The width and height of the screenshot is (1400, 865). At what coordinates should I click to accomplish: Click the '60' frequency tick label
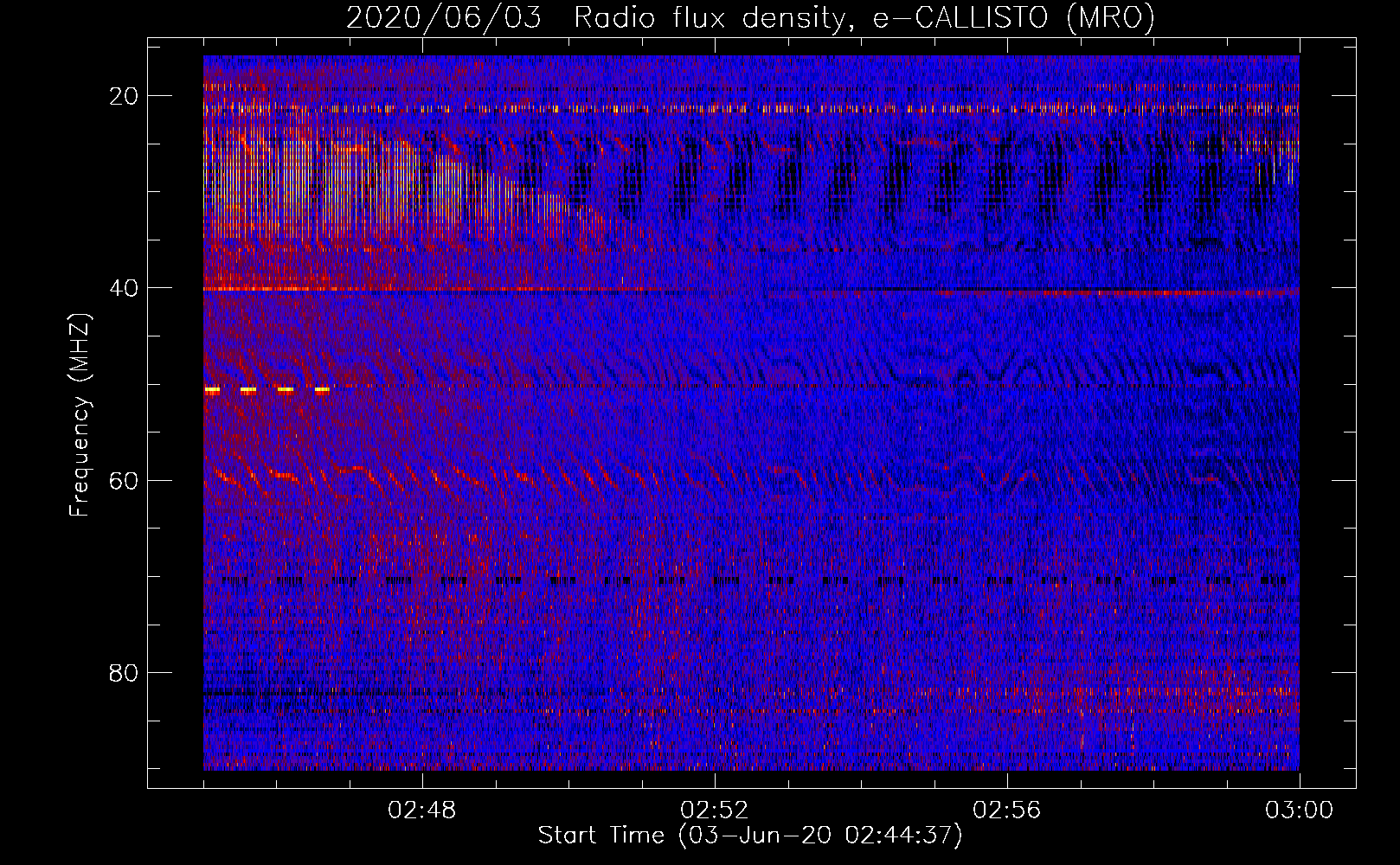[125, 480]
